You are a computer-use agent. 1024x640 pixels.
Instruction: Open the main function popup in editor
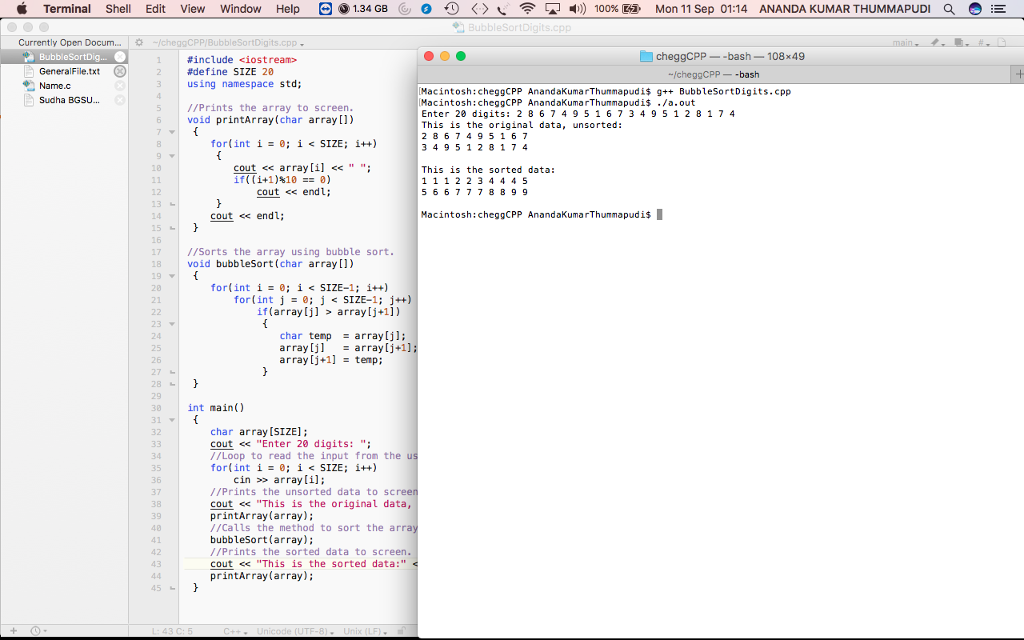click(906, 42)
